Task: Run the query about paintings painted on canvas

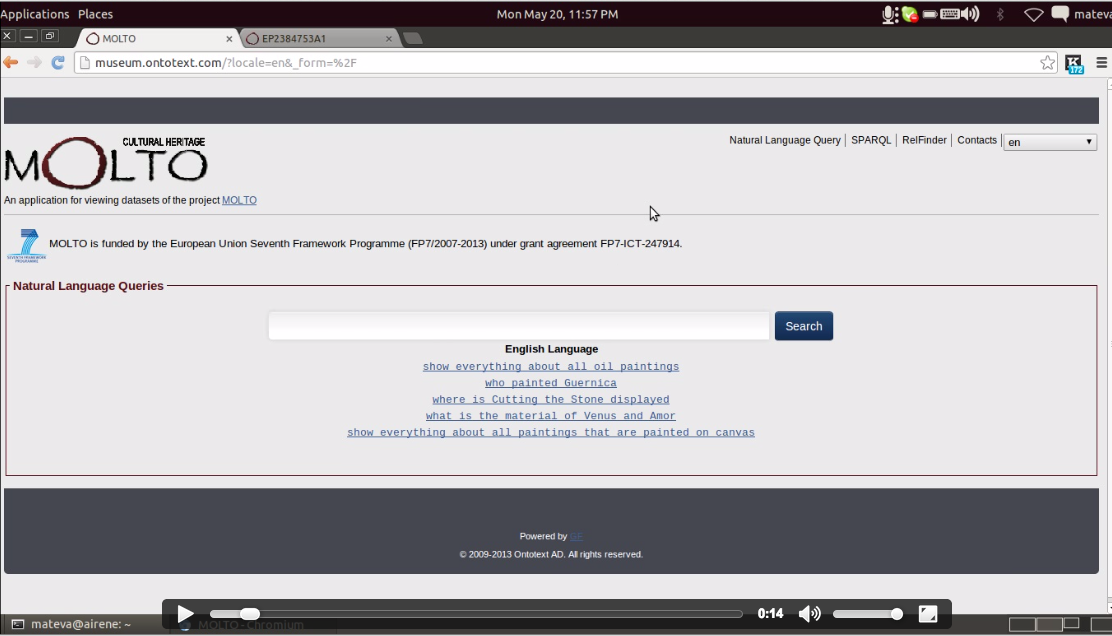Action: tap(551, 433)
